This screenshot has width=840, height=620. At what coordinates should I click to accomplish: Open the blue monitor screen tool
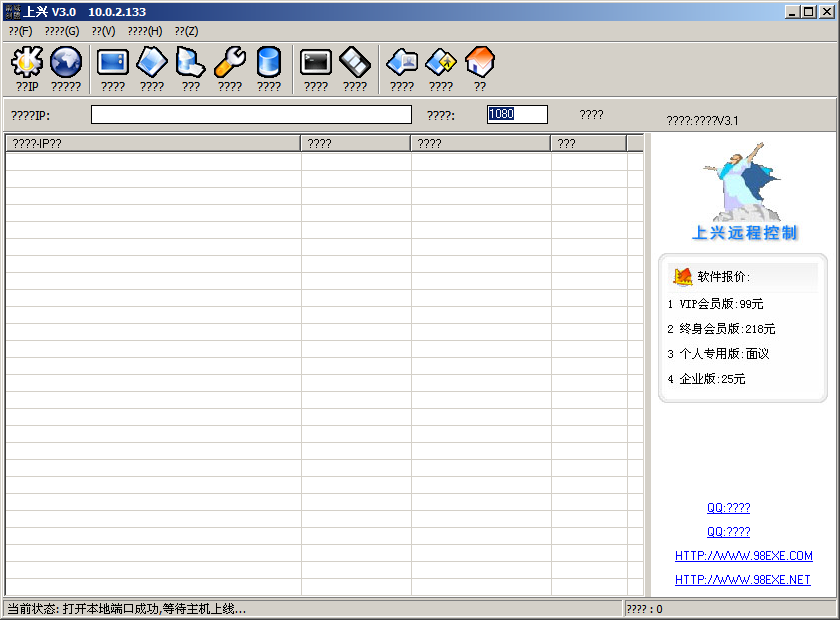113,63
